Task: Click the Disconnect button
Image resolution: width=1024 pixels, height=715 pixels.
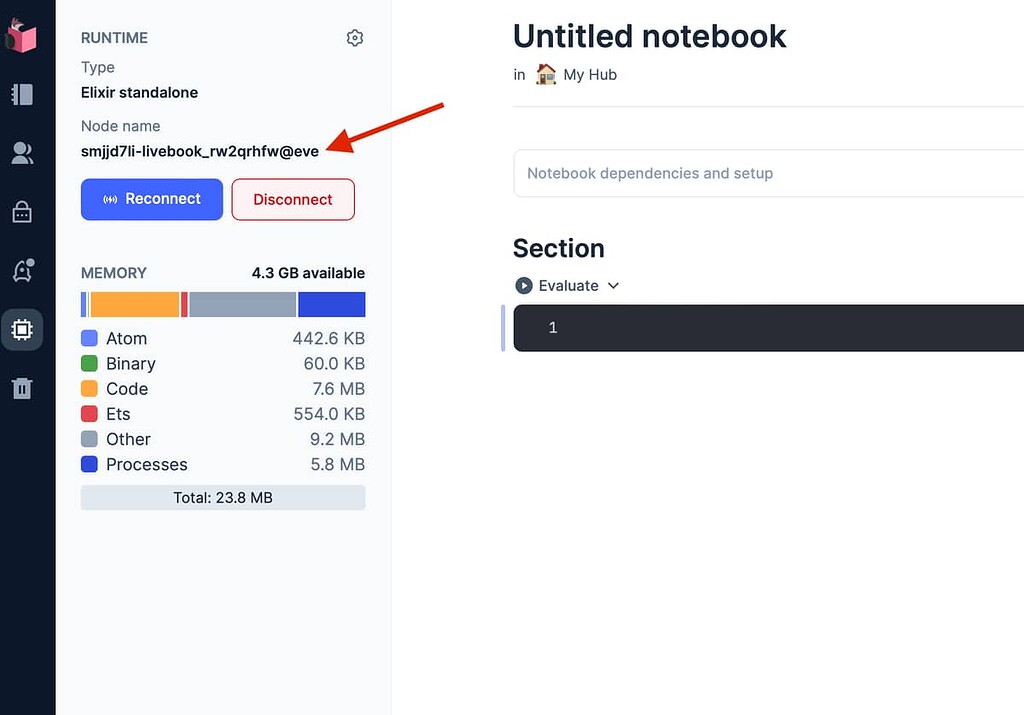Action: 292,199
